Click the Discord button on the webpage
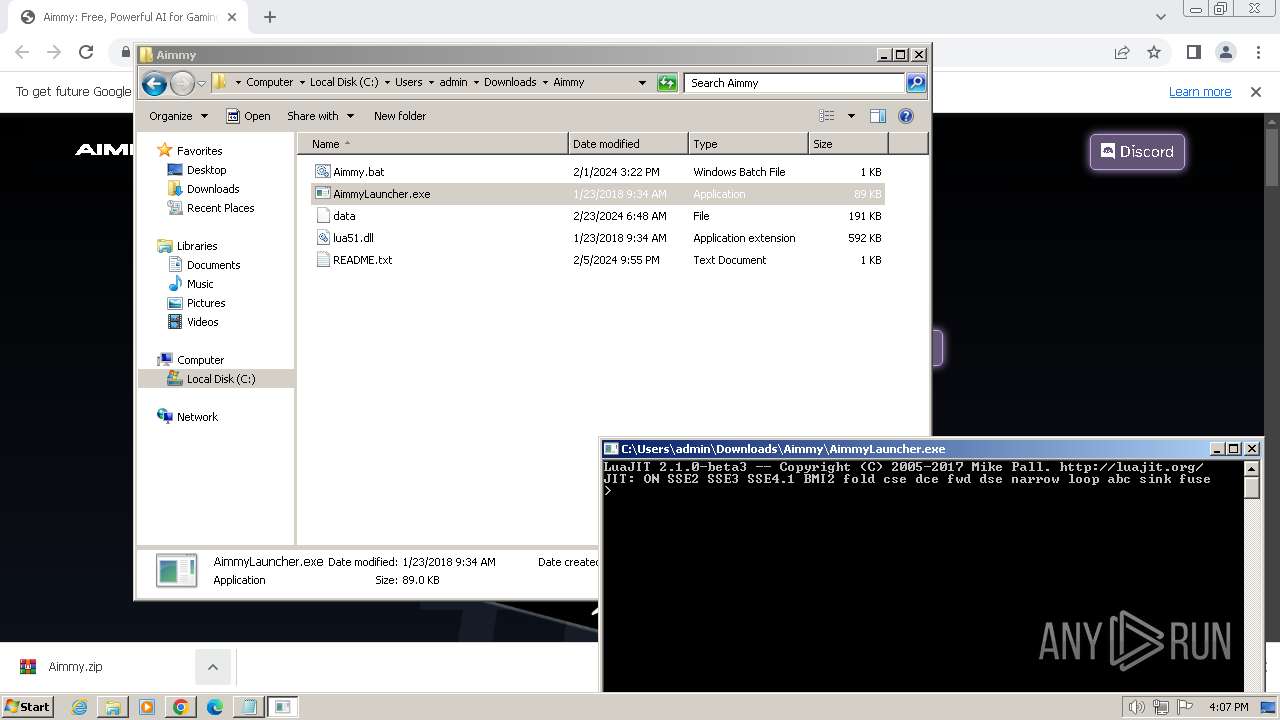 point(1137,152)
